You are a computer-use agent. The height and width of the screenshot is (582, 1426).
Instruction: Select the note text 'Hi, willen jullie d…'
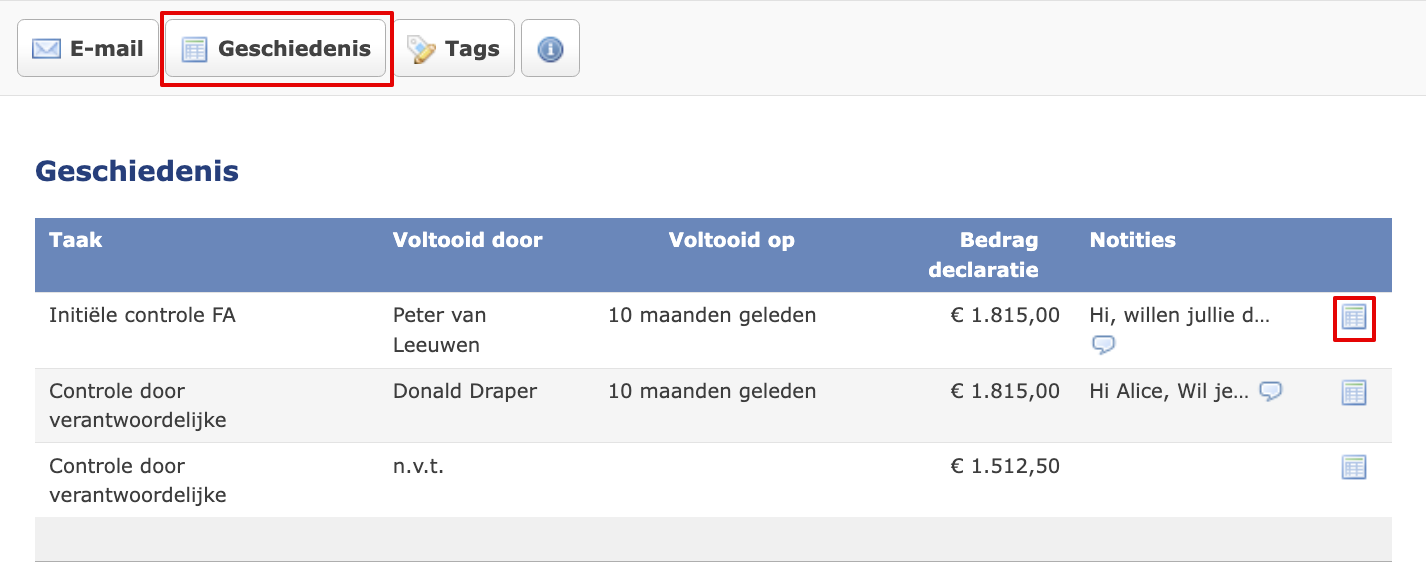coord(1180,316)
